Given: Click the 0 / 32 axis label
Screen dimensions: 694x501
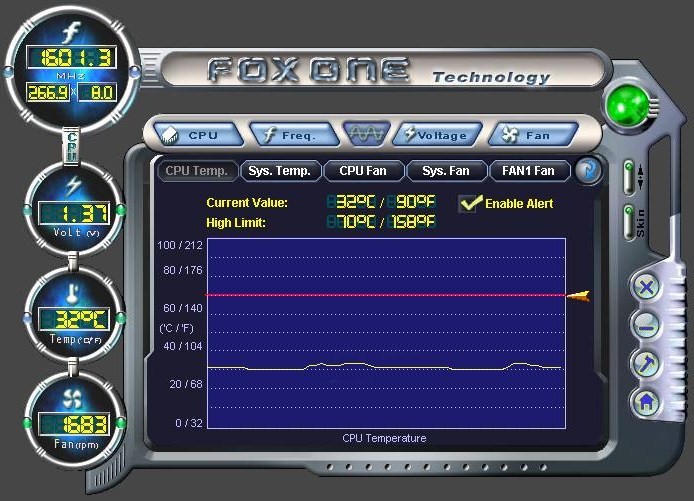Looking at the screenshot, I should pos(189,423).
